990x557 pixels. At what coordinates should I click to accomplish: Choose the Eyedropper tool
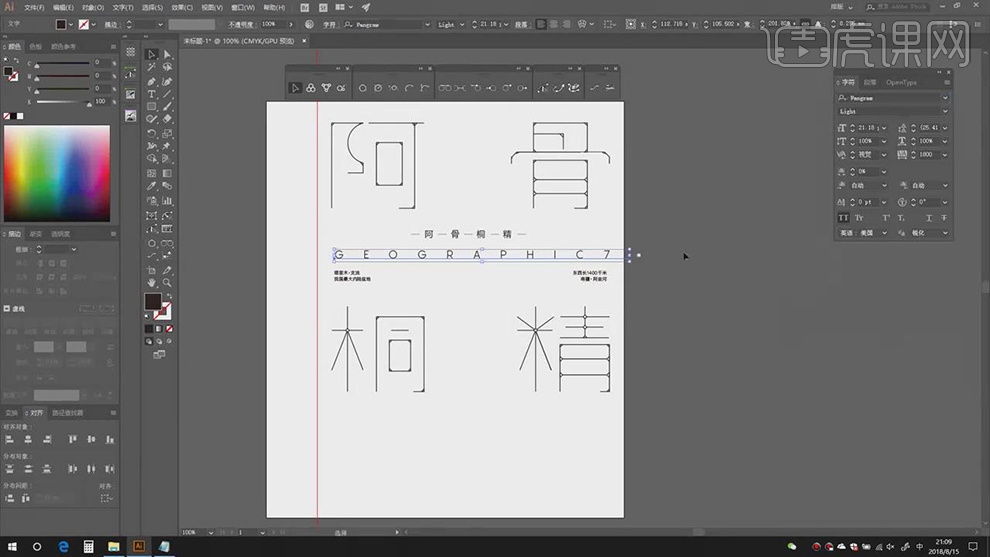152,185
